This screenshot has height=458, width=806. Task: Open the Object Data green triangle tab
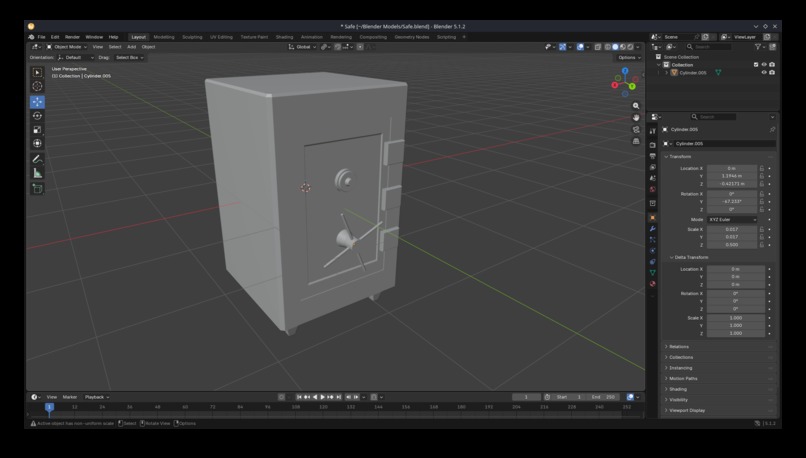[652, 272]
